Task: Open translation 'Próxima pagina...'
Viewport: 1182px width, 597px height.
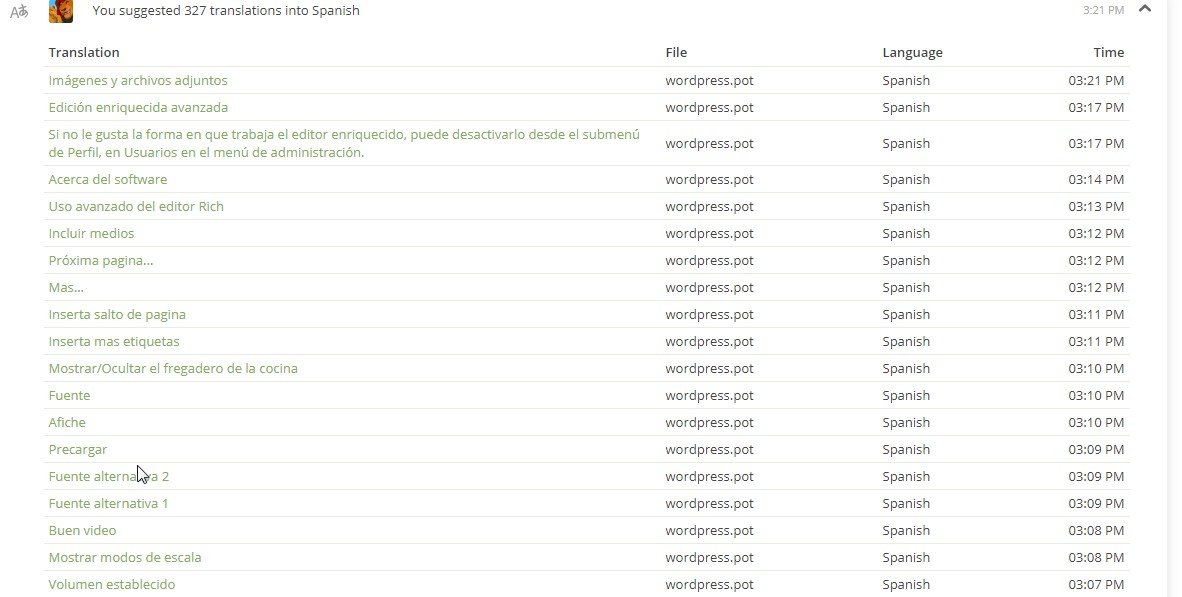Action: pyautogui.click(x=101, y=261)
